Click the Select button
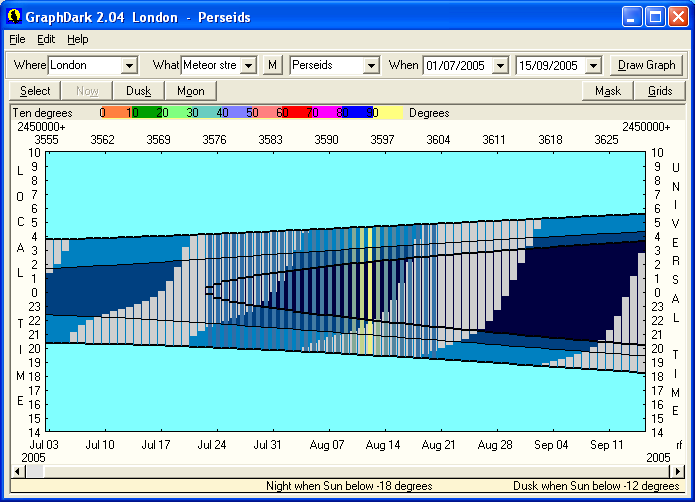695x502 pixels. (35, 91)
